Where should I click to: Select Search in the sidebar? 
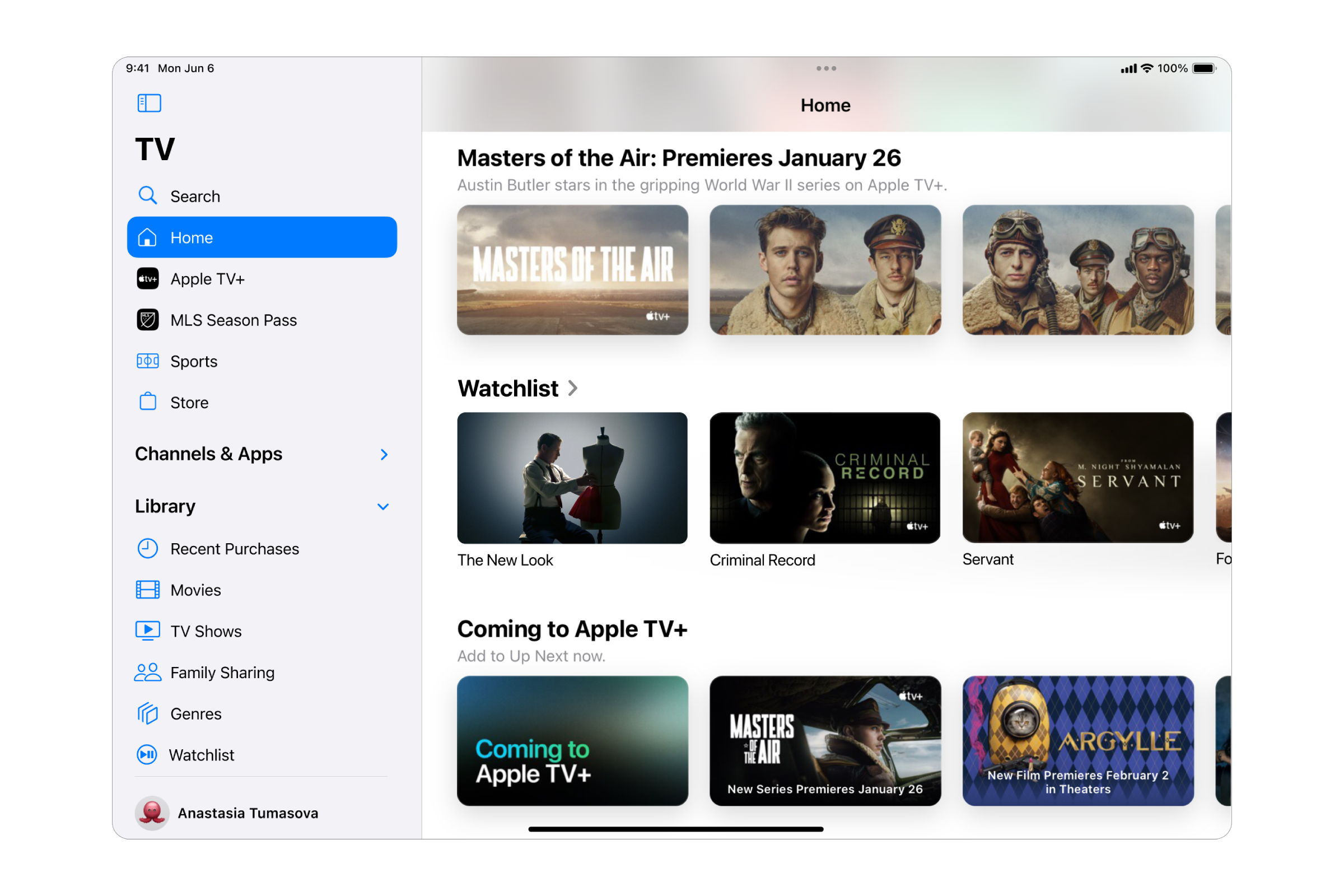click(x=195, y=196)
